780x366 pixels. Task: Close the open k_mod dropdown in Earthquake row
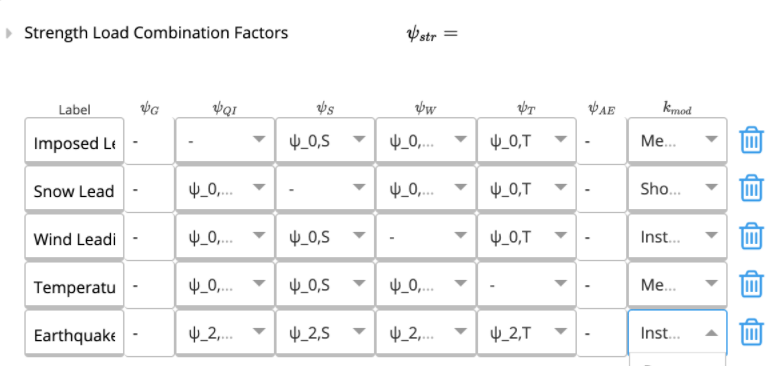point(677,332)
